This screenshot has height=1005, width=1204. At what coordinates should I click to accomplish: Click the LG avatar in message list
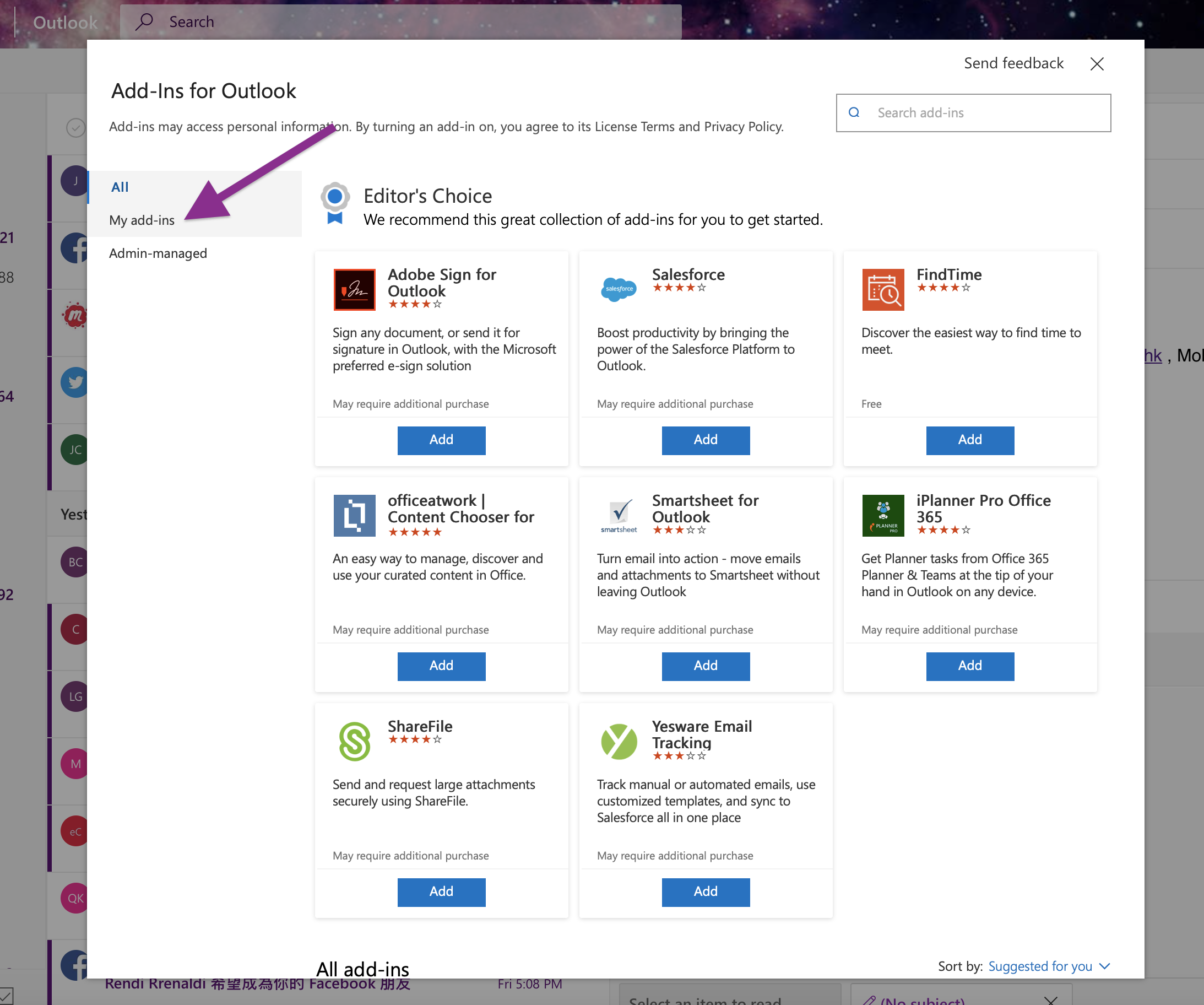tap(74, 697)
